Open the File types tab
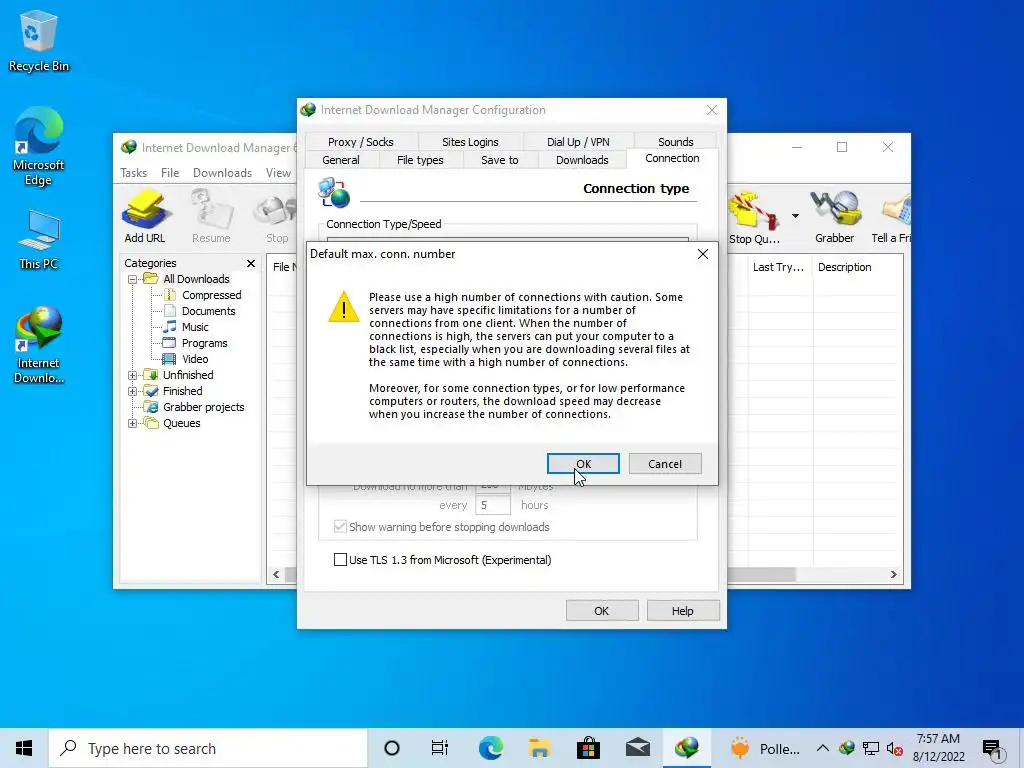The width and height of the screenshot is (1024, 768). 420,160
